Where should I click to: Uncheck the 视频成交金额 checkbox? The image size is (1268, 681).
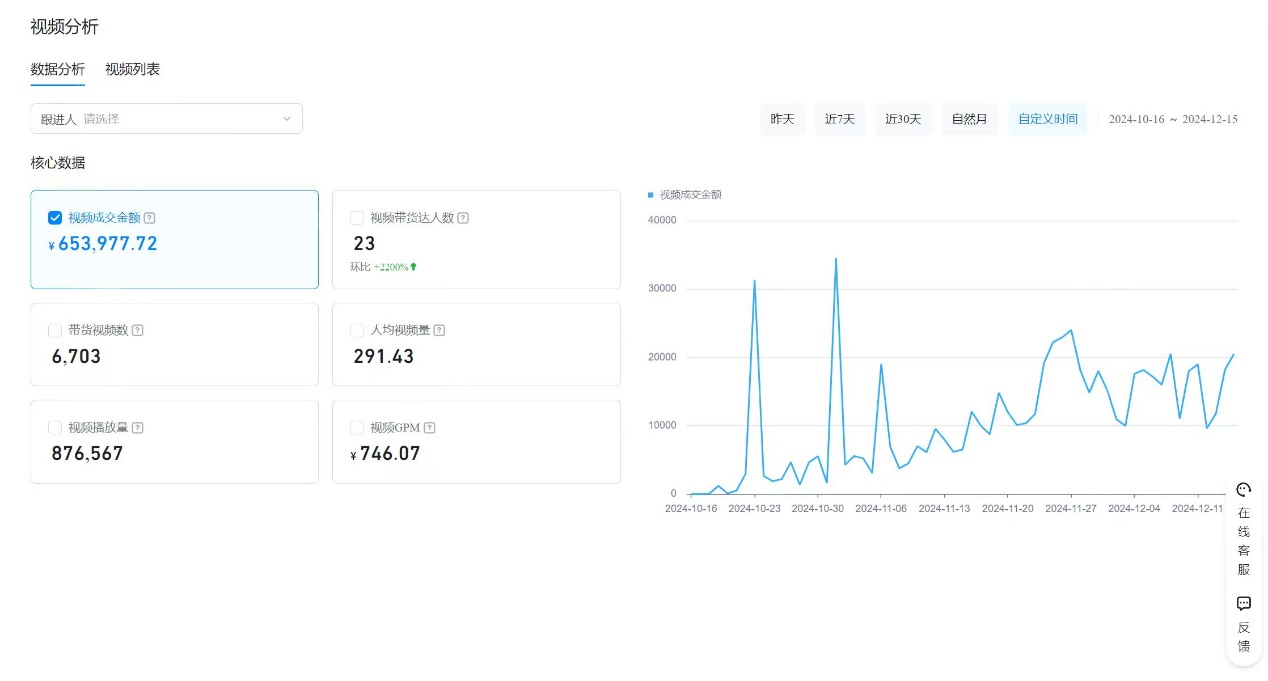[55, 218]
